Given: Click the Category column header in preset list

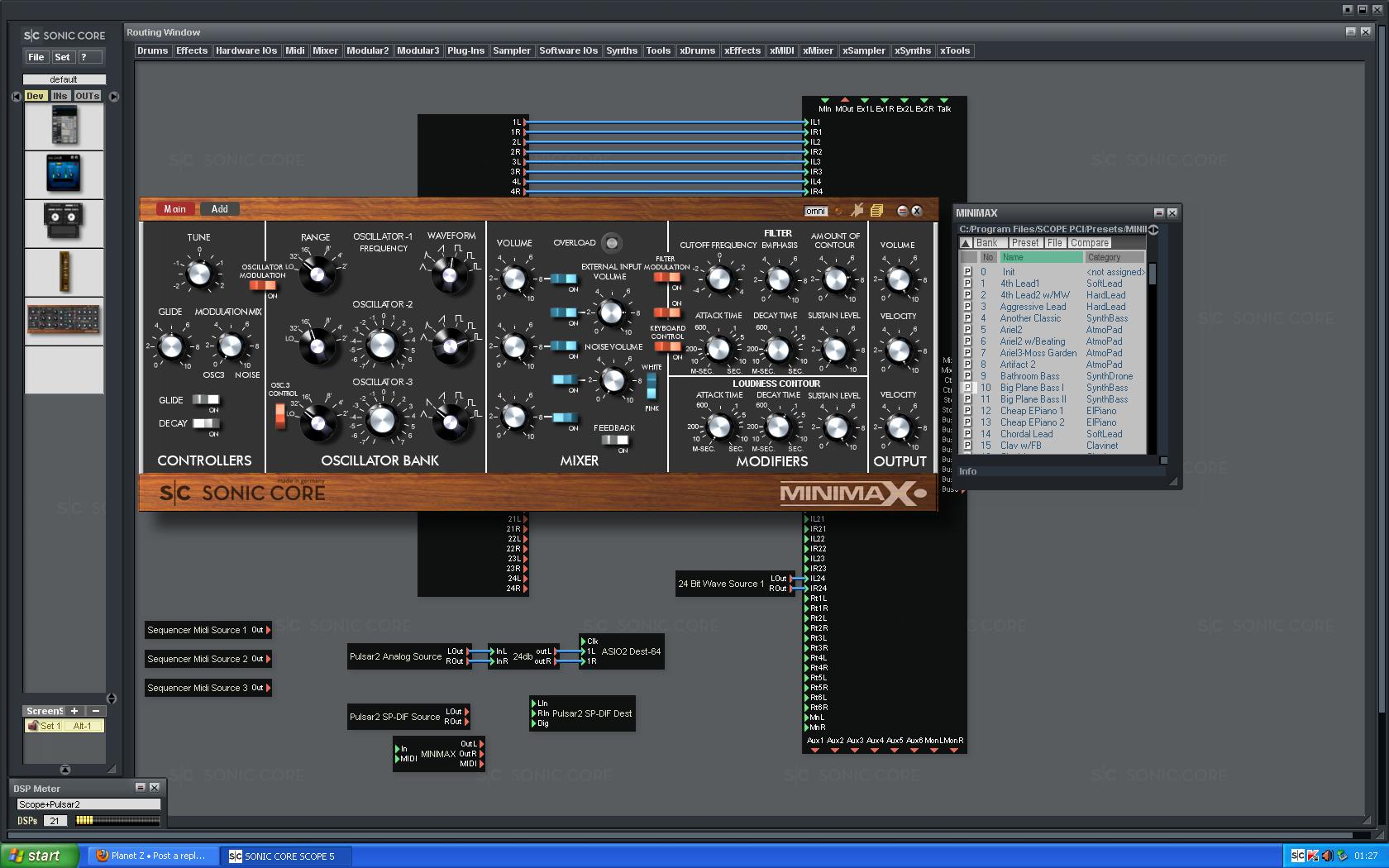Looking at the screenshot, I should click(x=1115, y=257).
